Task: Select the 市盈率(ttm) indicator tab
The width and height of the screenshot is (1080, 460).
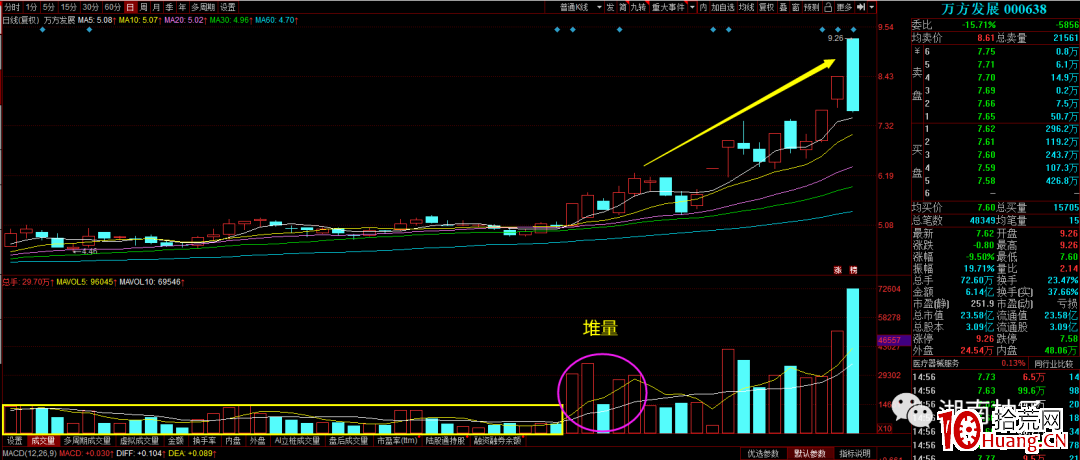Action: pyautogui.click(x=398, y=440)
